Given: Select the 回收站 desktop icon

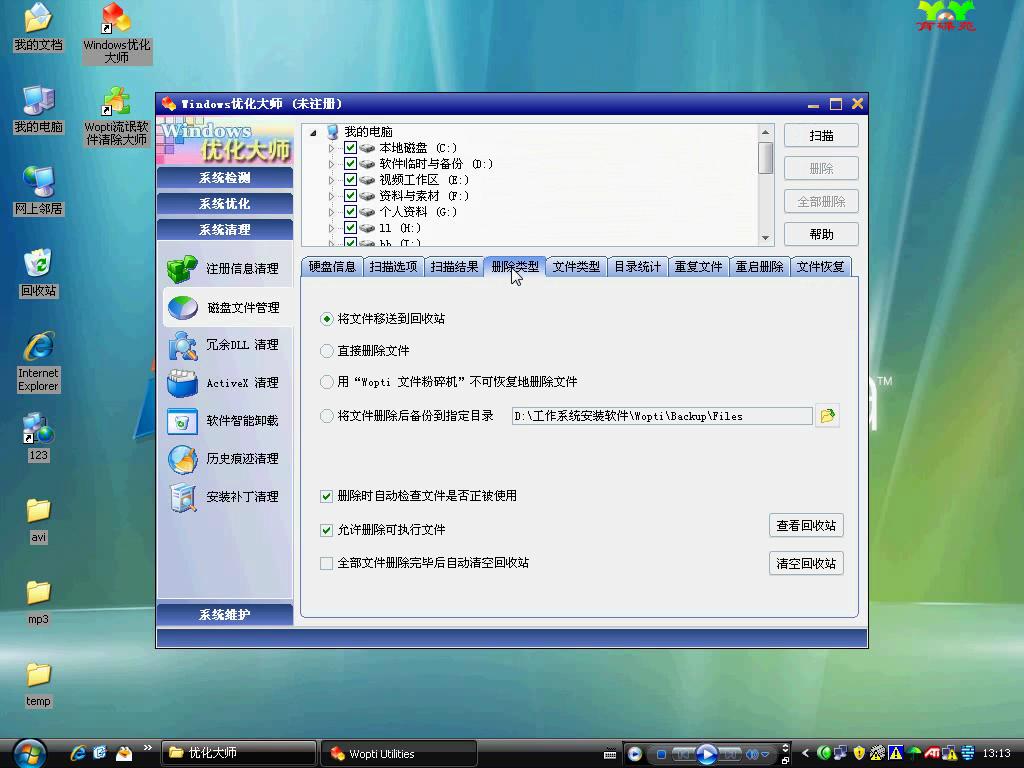Looking at the screenshot, I should tap(38, 273).
